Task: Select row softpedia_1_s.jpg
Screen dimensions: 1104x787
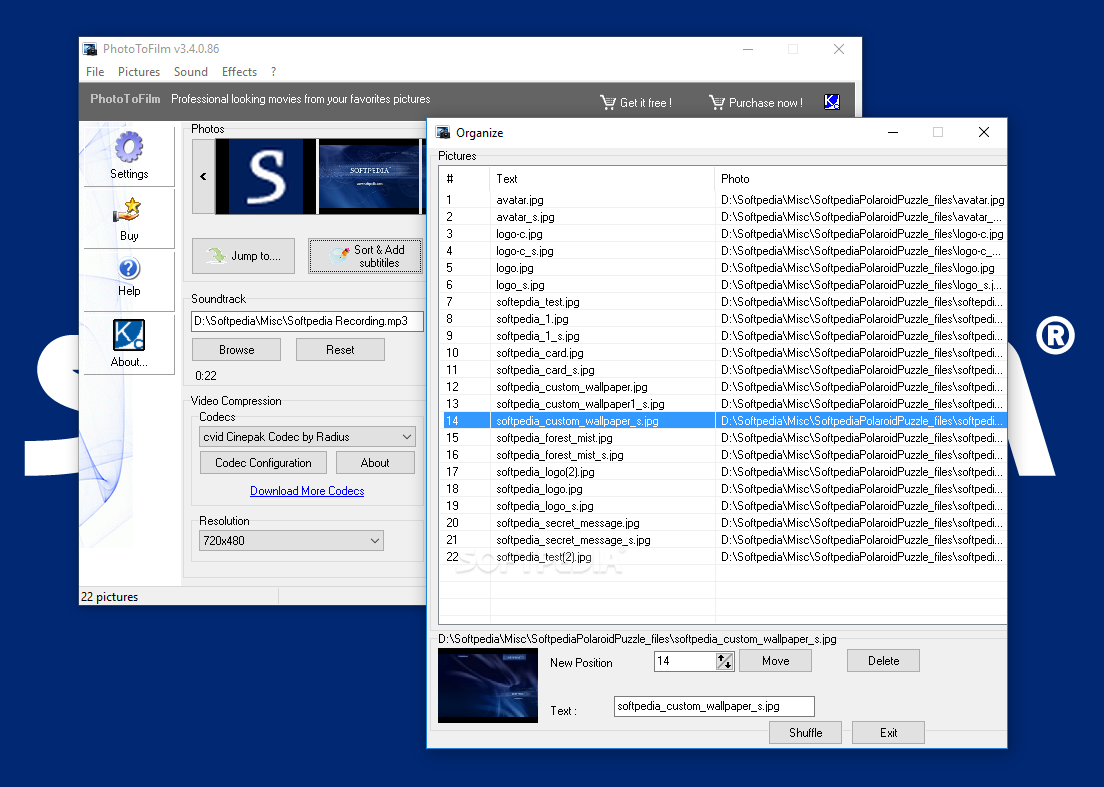Action: pos(722,336)
